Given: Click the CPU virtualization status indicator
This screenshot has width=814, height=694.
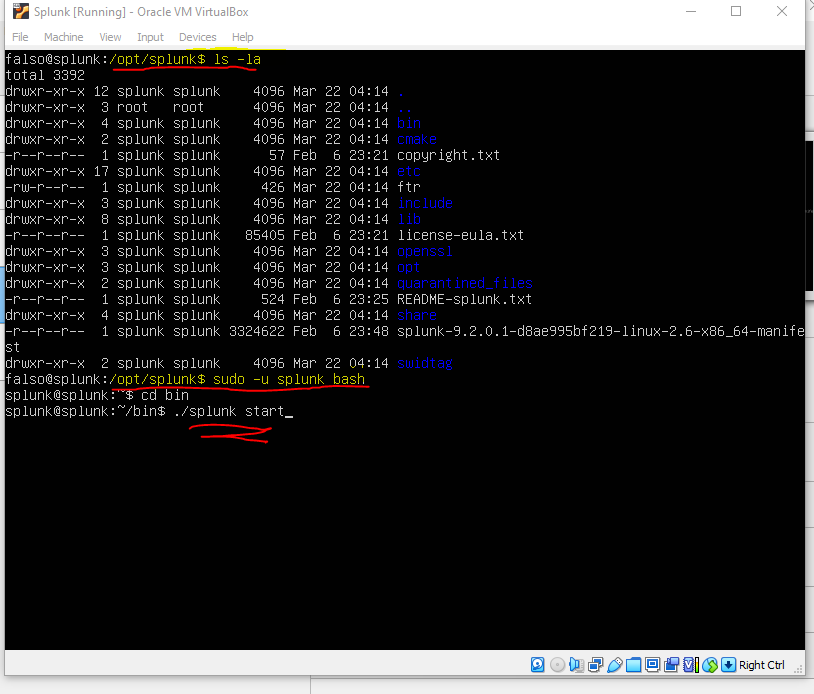Looking at the screenshot, I should [x=690, y=665].
